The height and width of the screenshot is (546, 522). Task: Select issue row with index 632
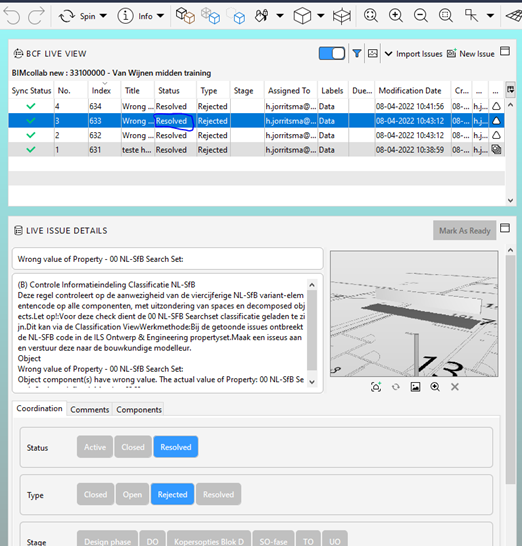256,135
